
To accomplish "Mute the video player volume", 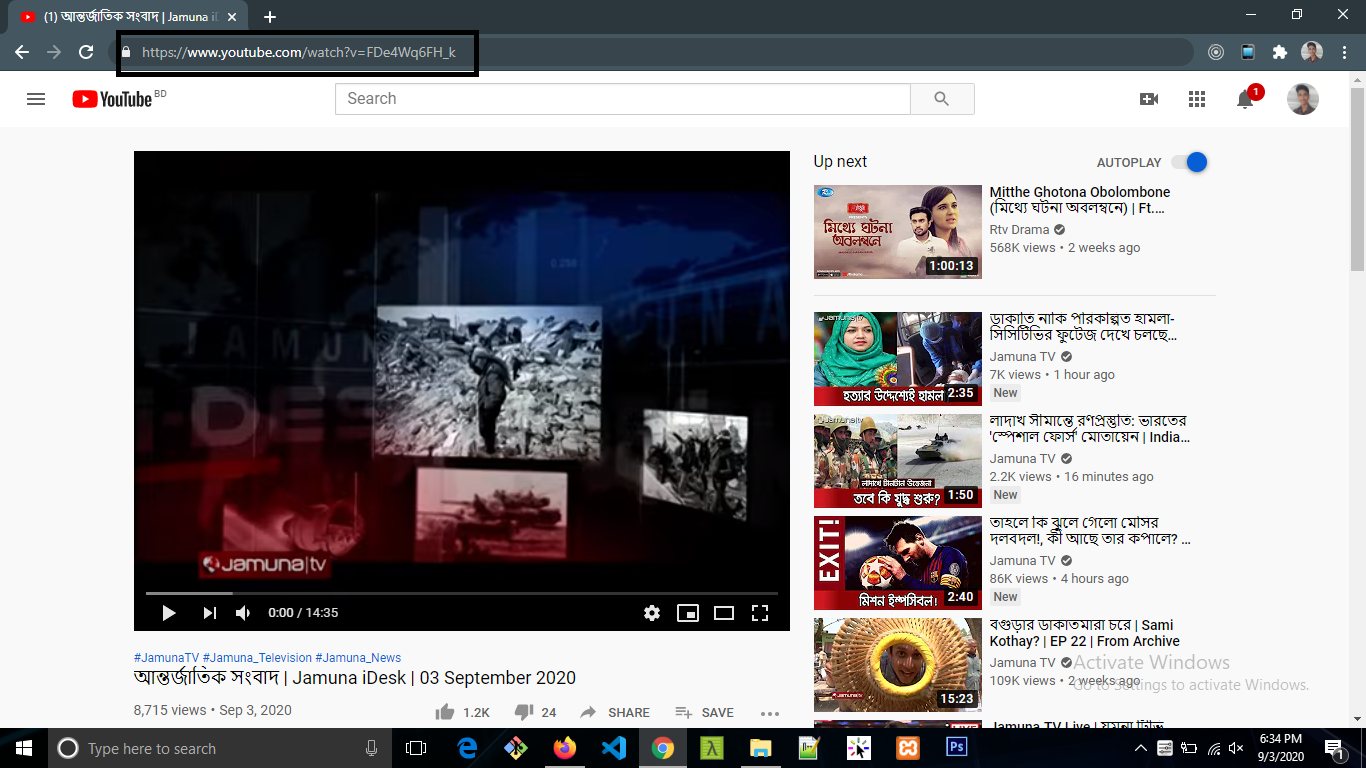I will [x=243, y=613].
